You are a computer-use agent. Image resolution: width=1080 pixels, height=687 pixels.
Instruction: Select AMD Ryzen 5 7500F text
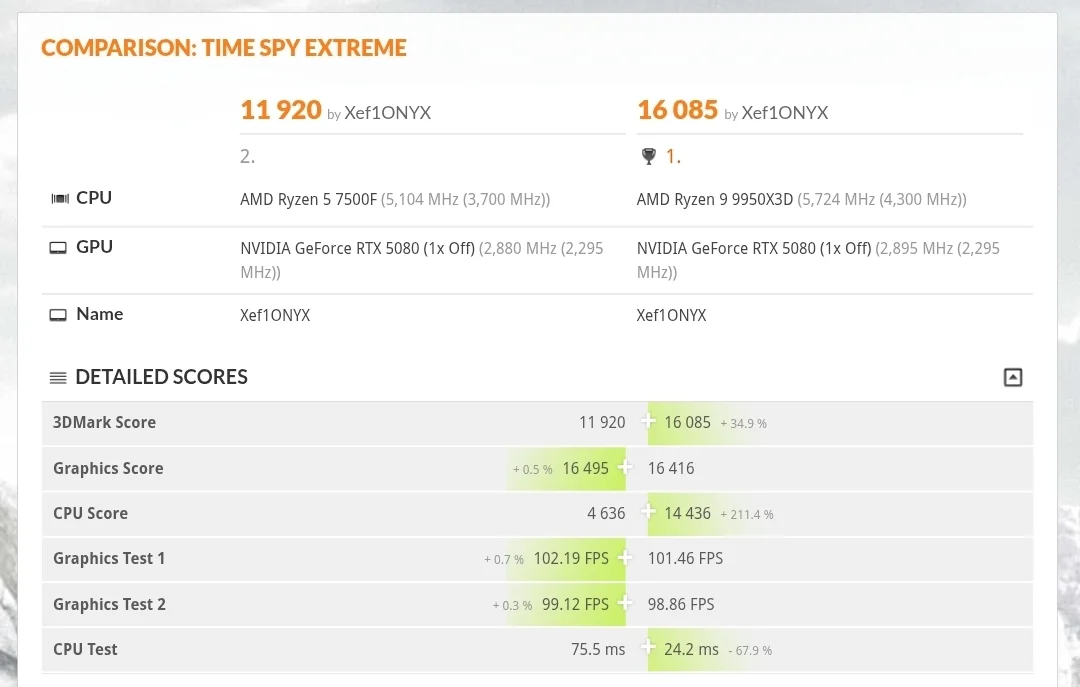(x=309, y=200)
